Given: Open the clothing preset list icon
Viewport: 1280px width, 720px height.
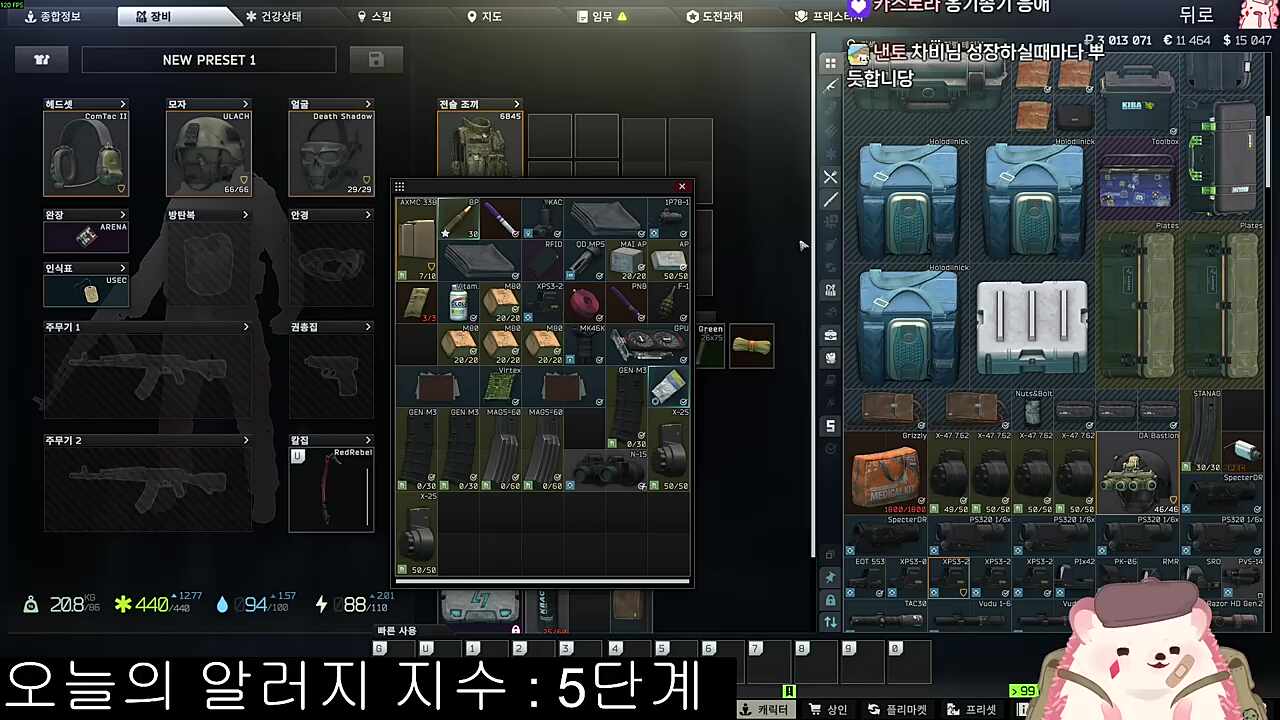Looking at the screenshot, I should [42, 60].
